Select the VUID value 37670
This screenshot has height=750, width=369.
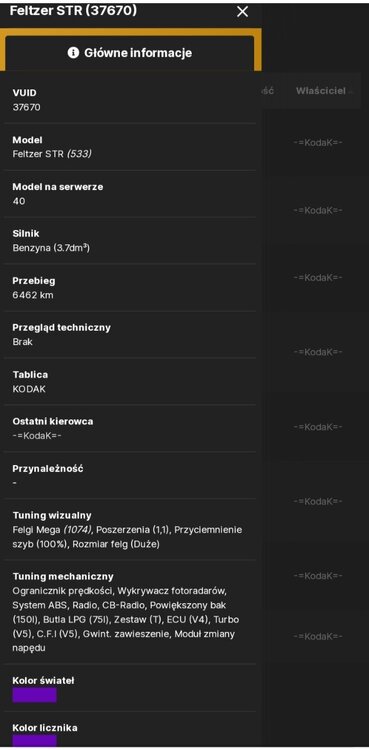tap(26, 107)
